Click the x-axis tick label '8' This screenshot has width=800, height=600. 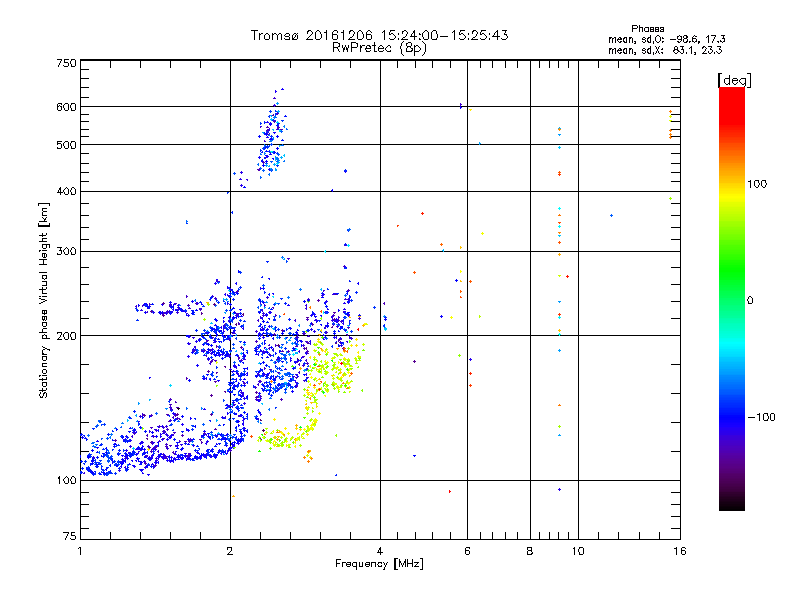click(530, 551)
